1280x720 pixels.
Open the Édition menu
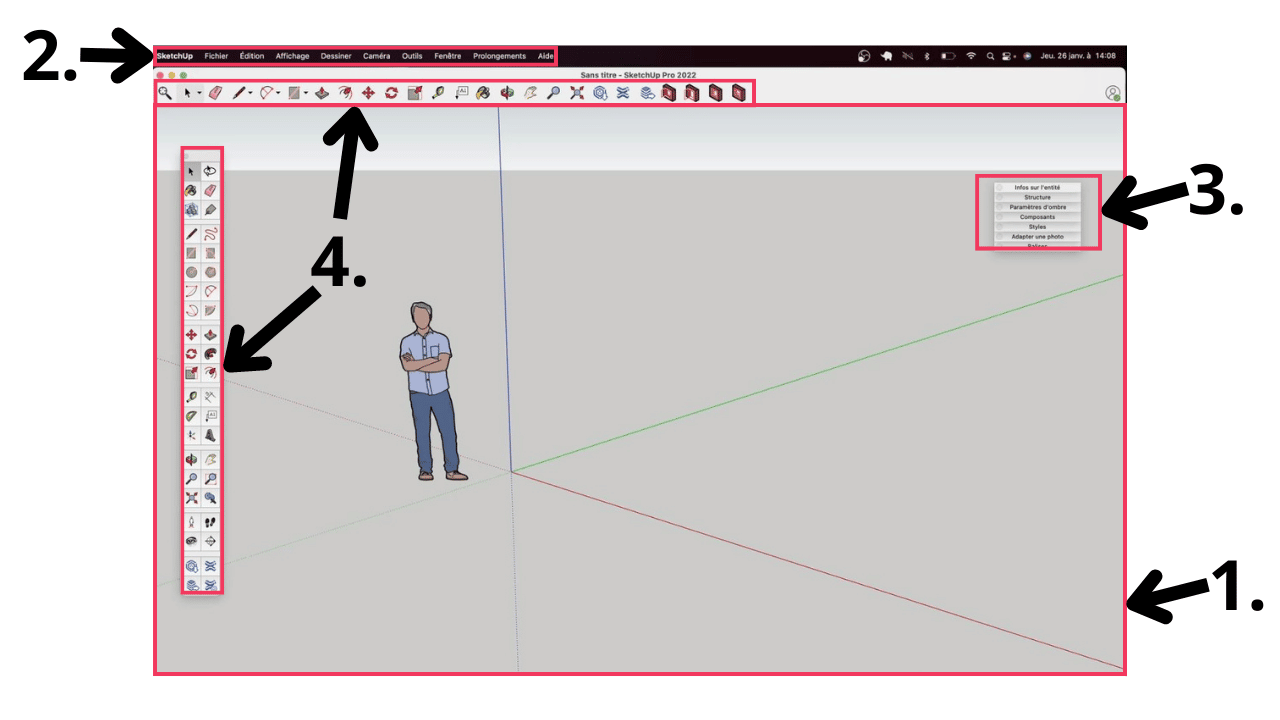(252, 56)
